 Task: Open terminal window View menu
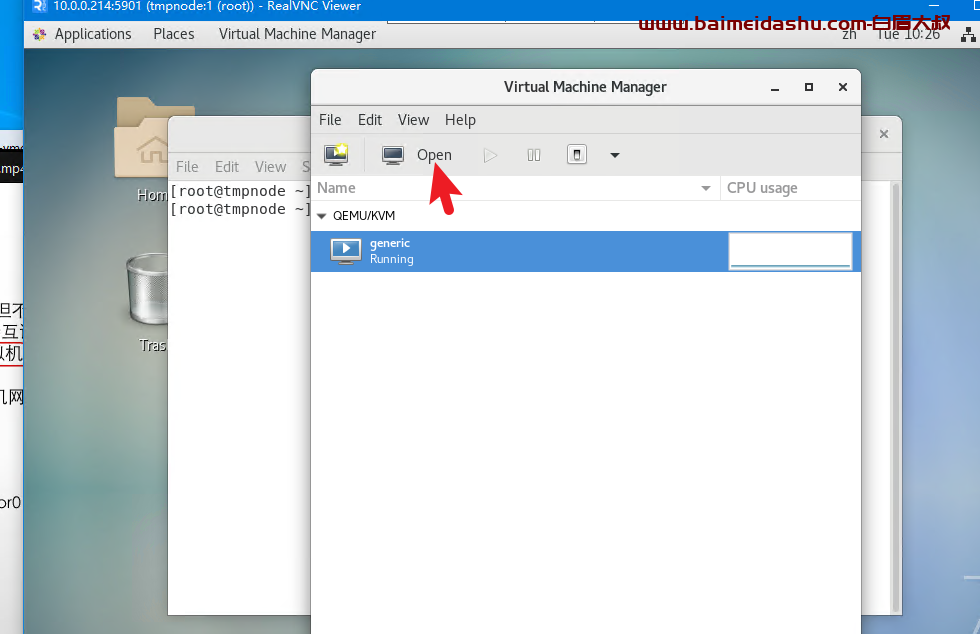coord(270,167)
